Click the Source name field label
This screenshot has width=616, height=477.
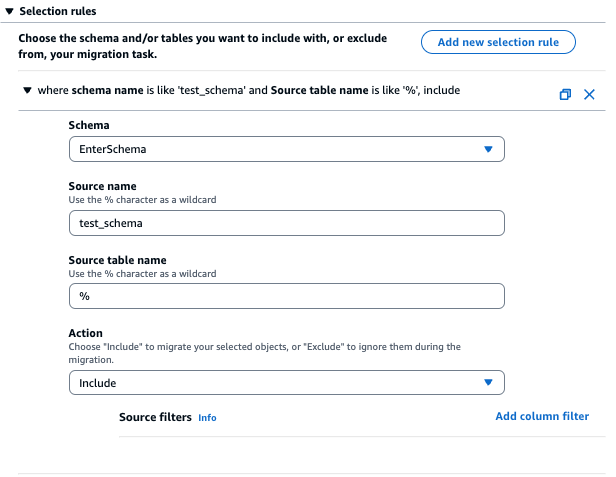[x=102, y=186]
